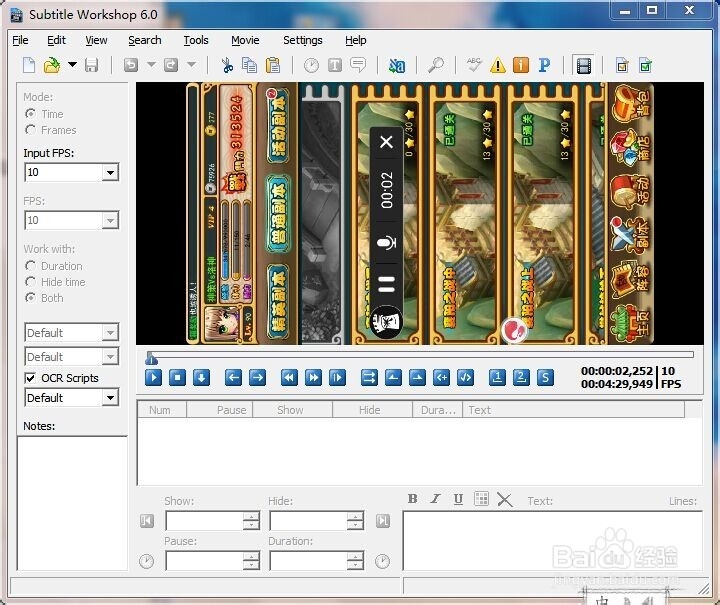Screen dimensions: 720x605
Task: Open the translator mode icon
Action: pyautogui.click(x=397, y=66)
